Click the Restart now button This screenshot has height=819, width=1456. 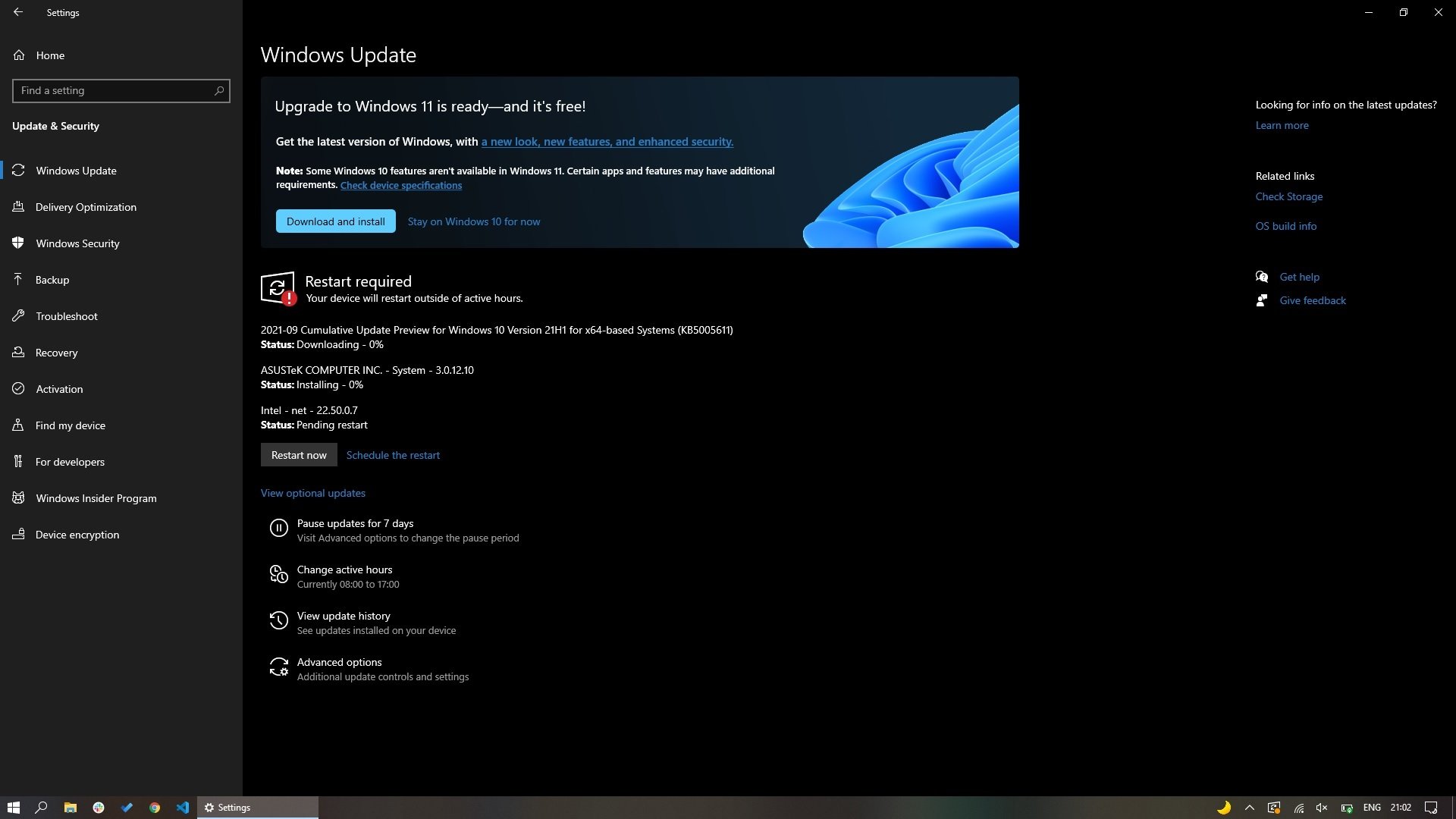coord(299,455)
